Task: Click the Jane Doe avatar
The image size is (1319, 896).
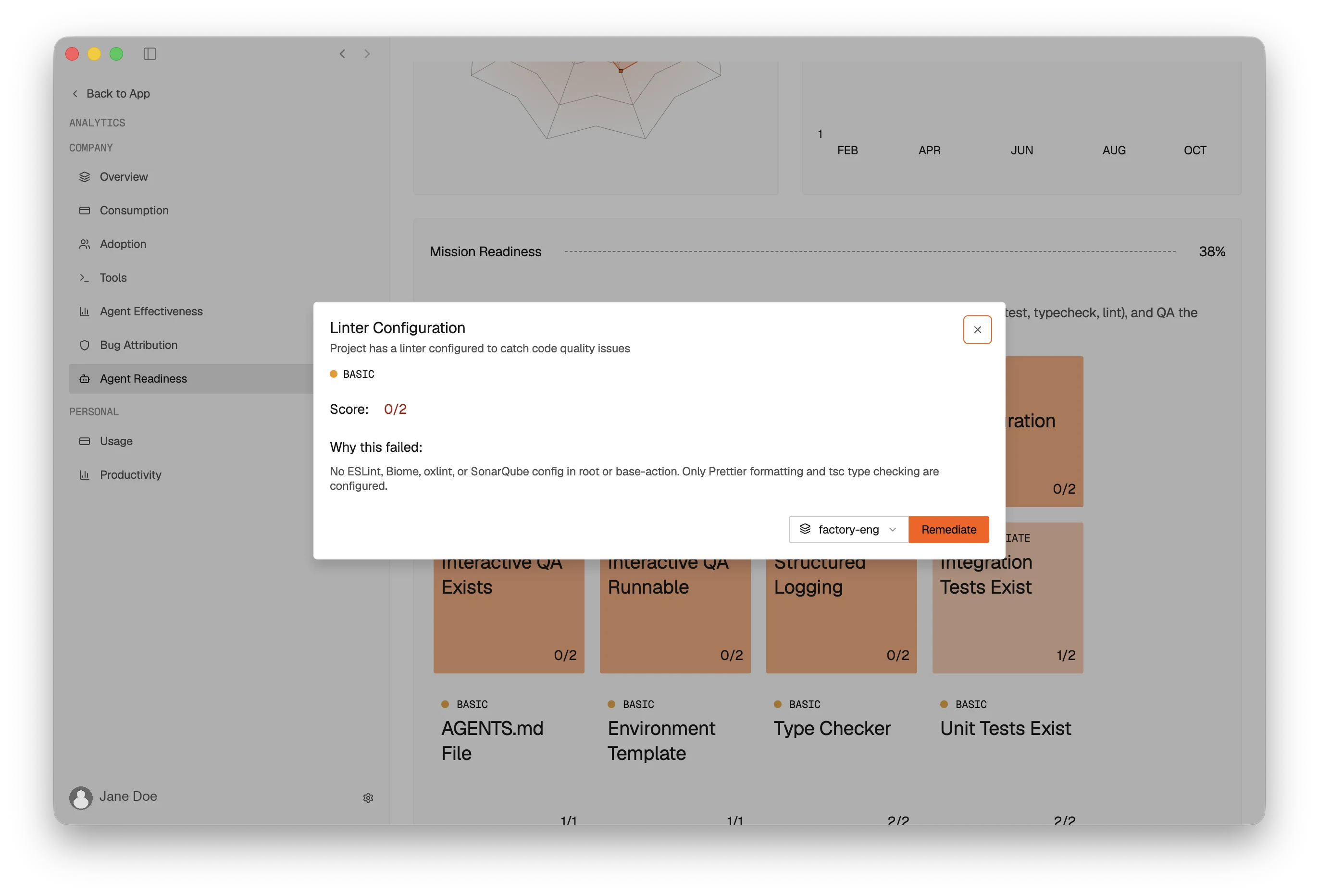Action: tap(81, 797)
